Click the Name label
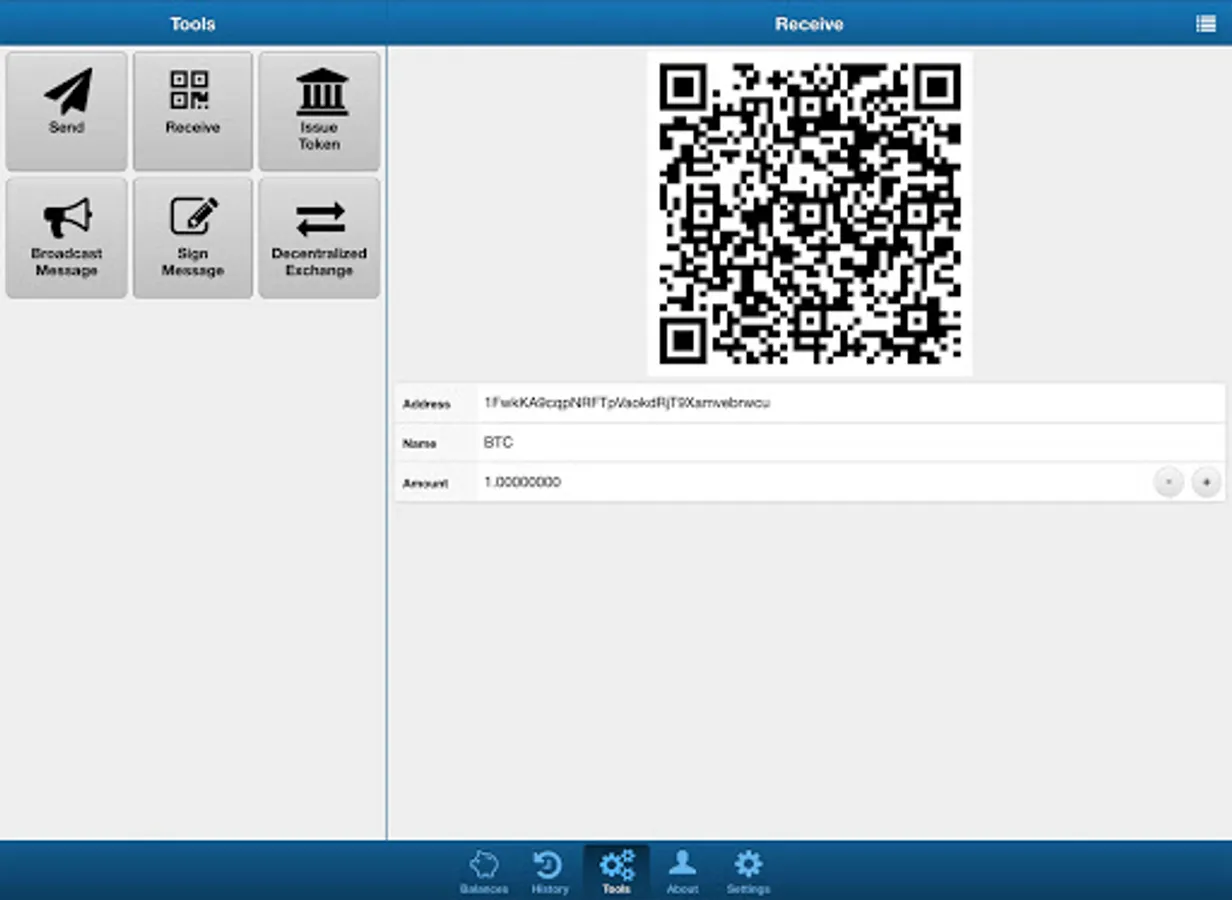 click(x=419, y=444)
